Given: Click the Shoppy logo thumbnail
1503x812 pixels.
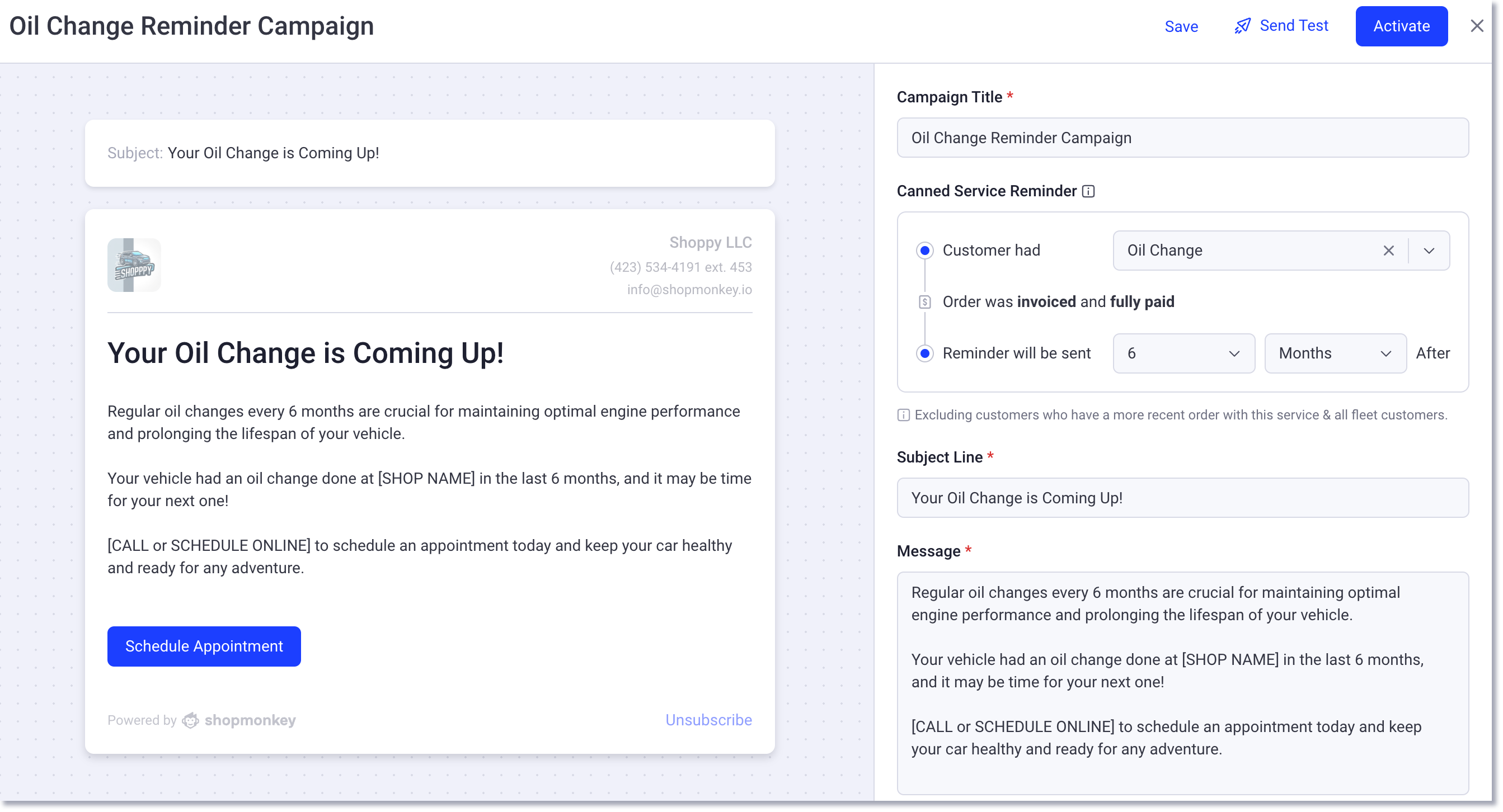Looking at the screenshot, I should (x=134, y=265).
